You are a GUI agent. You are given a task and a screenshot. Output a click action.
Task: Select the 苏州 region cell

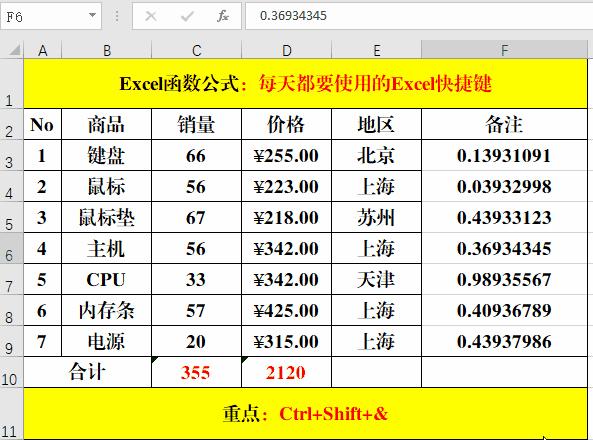376,217
